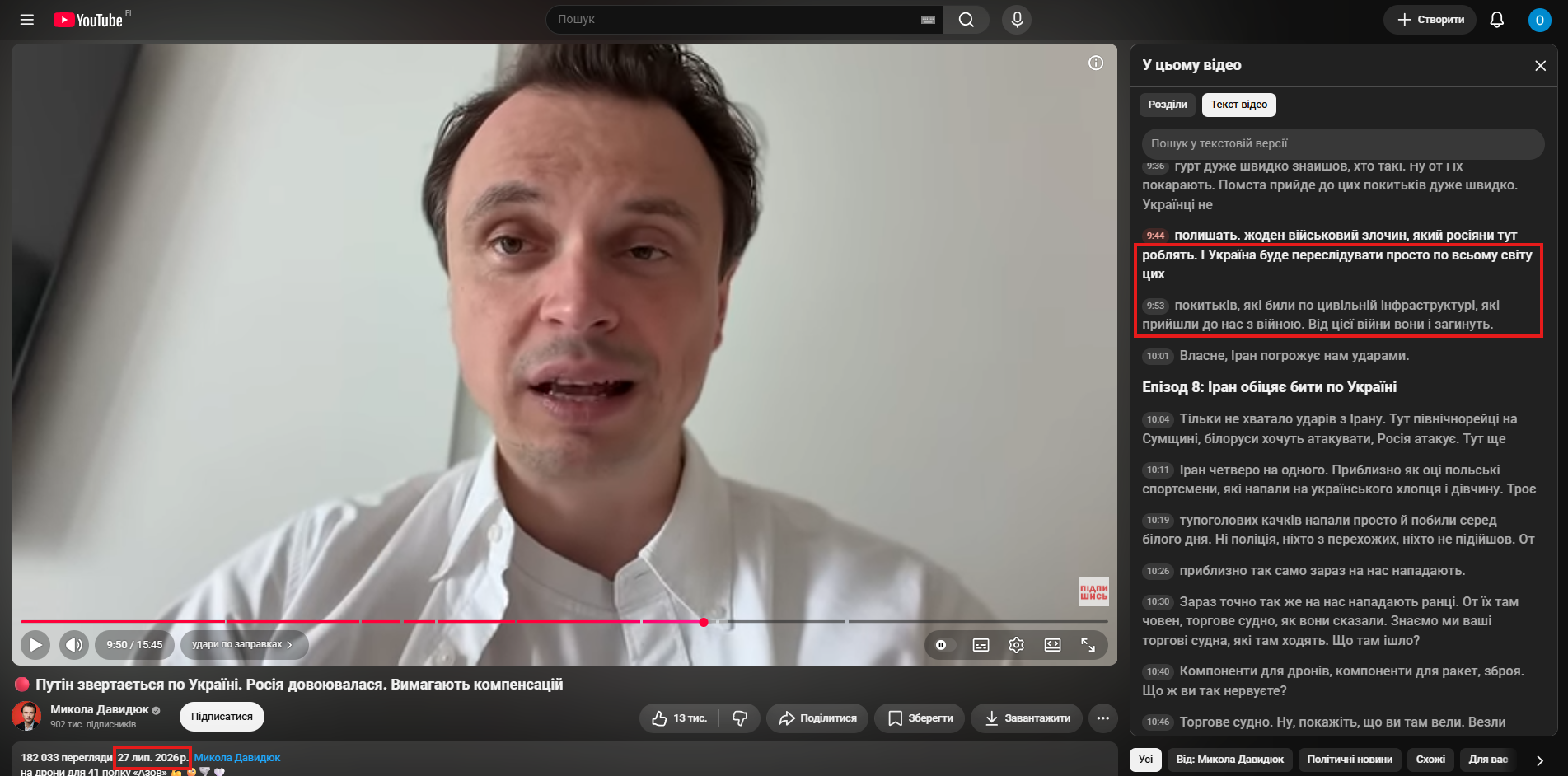
Task: Open the YouTube hamburger guide menu
Action: [x=27, y=20]
